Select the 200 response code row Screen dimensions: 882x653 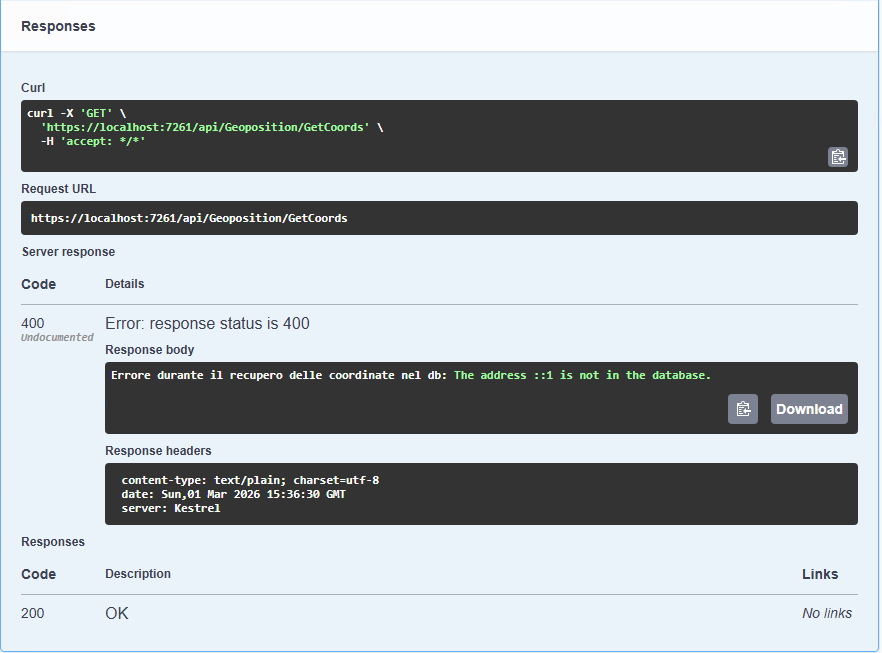(33, 613)
